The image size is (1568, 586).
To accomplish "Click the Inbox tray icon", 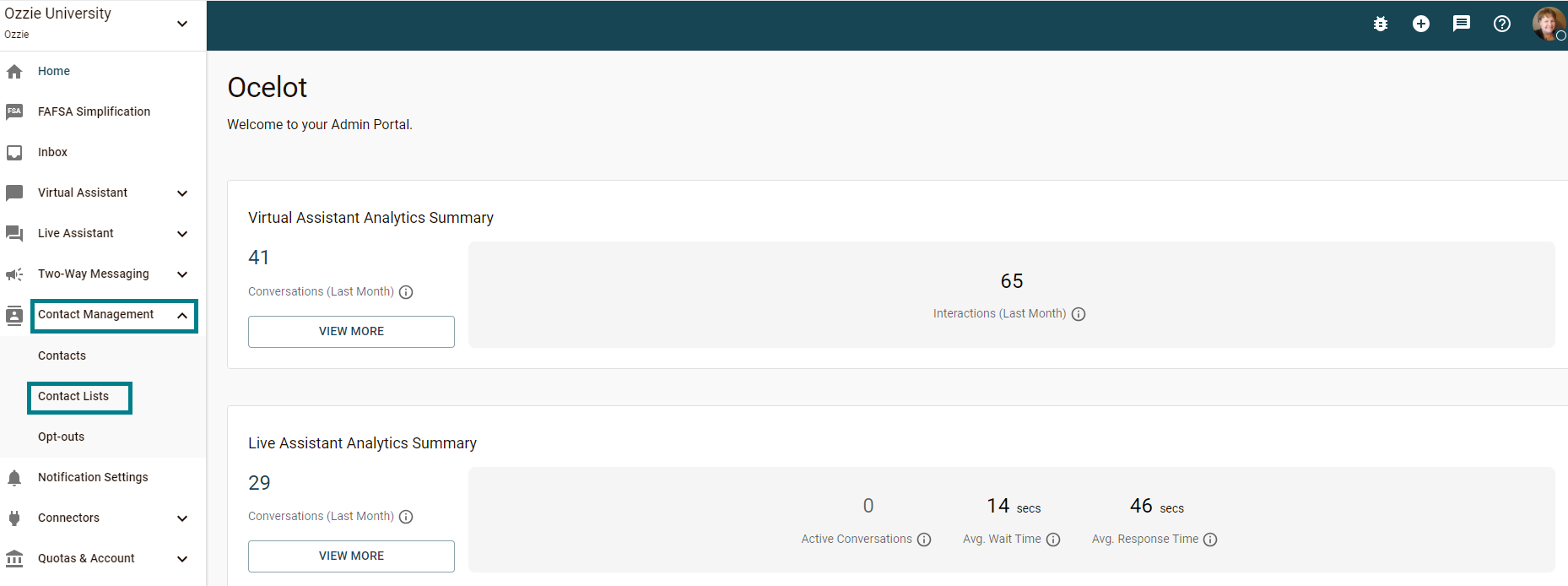I will pyautogui.click(x=14, y=153).
